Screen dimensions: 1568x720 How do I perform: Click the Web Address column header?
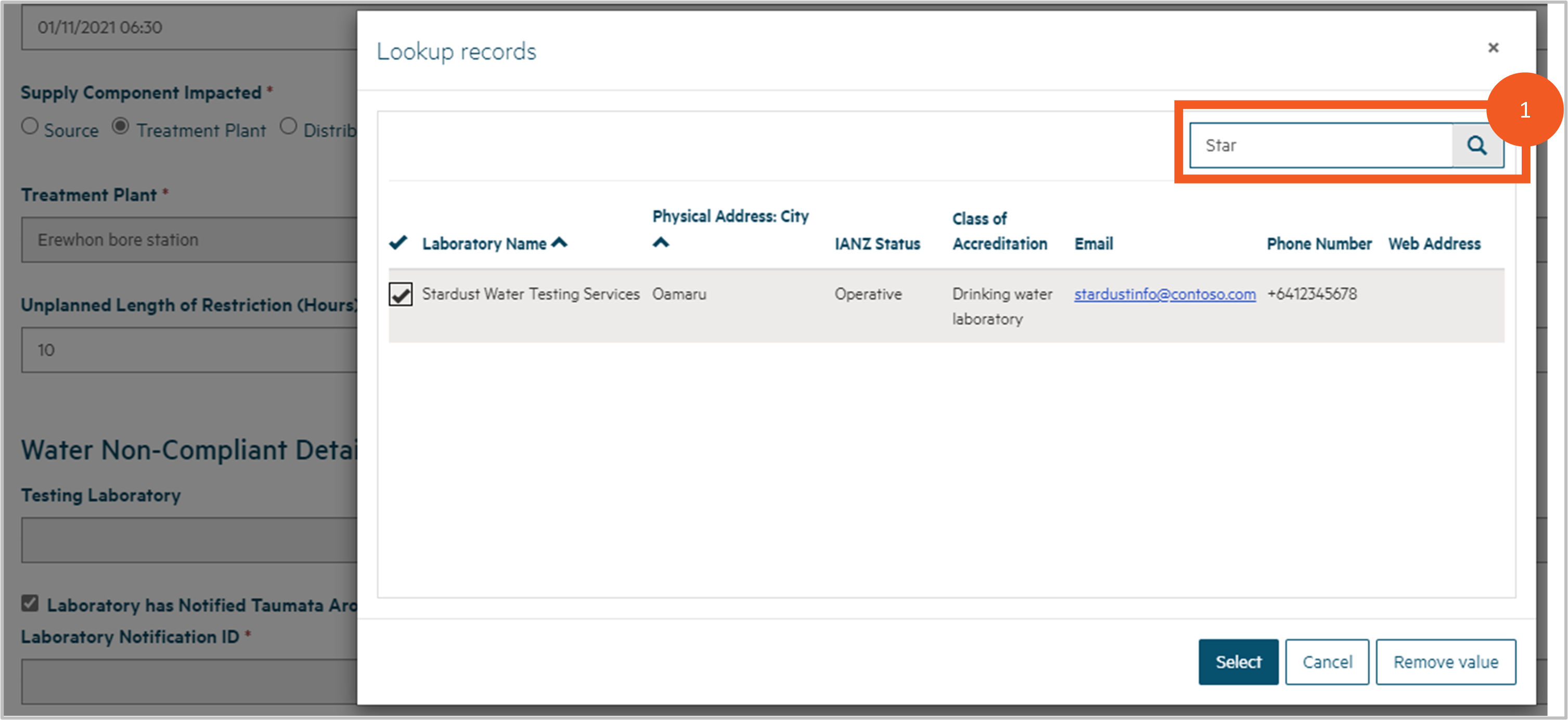pyautogui.click(x=1433, y=244)
